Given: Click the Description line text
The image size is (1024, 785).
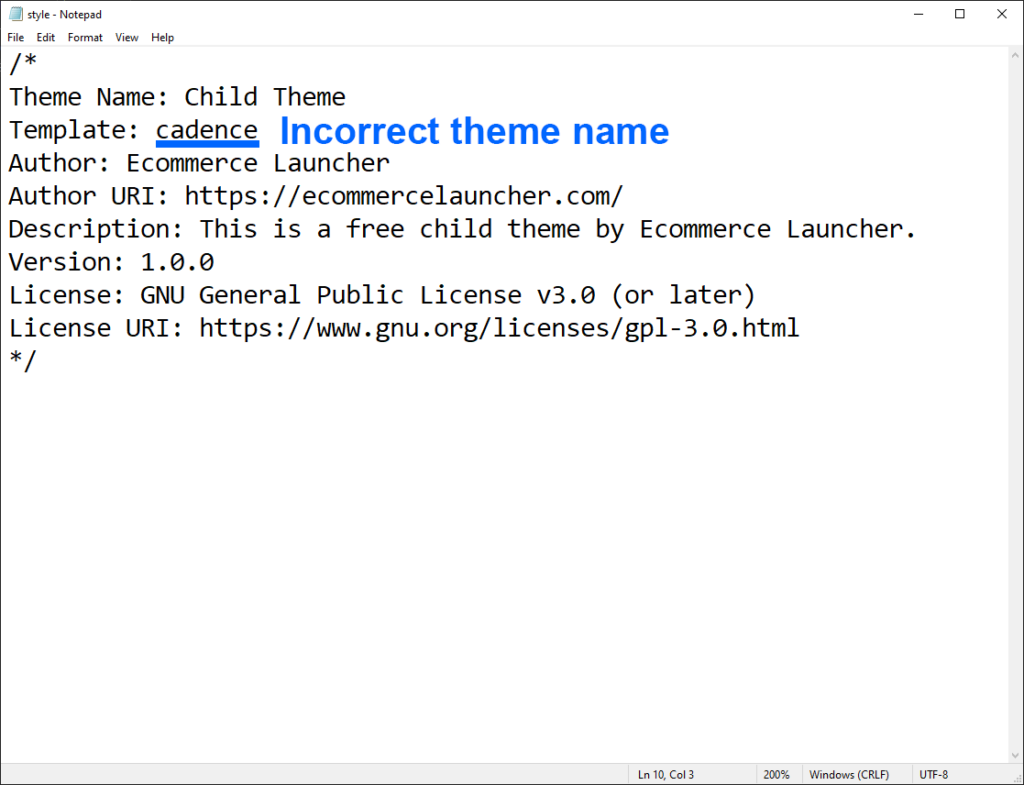Looking at the screenshot, I should pos(462,229).
